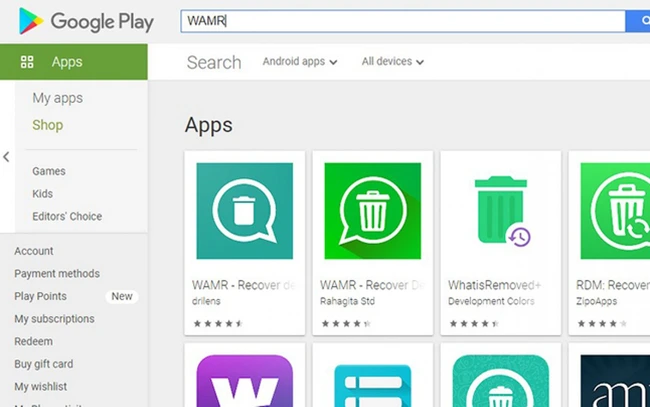
Task: Click the star rating under ZipoApps app
Action: 602,324
